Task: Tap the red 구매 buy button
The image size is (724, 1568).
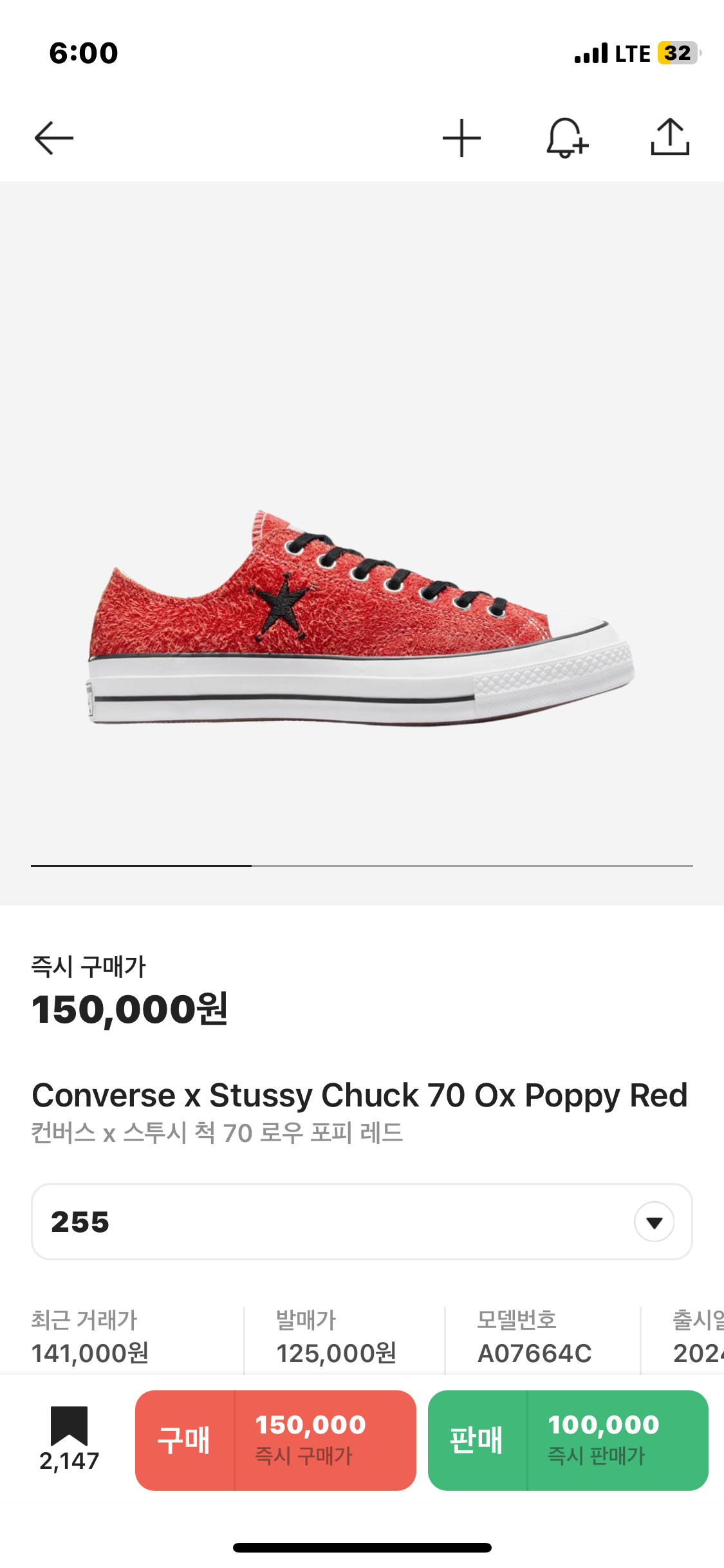Action: [275, 1440]
